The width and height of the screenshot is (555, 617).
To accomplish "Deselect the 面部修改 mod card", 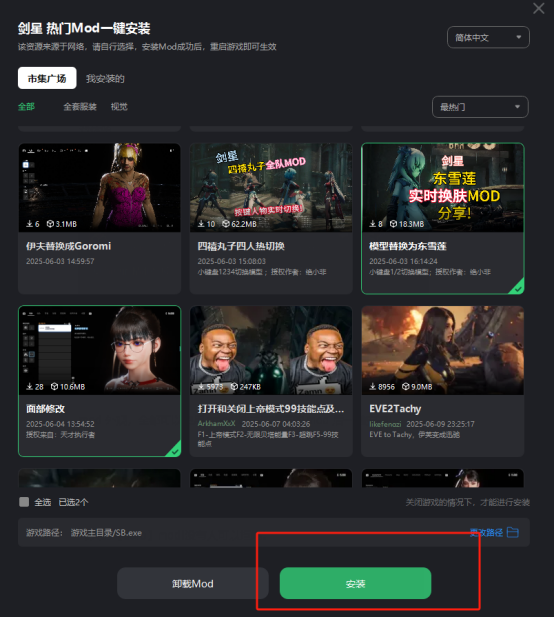I will pyautogui.click(x=100, y=381).
